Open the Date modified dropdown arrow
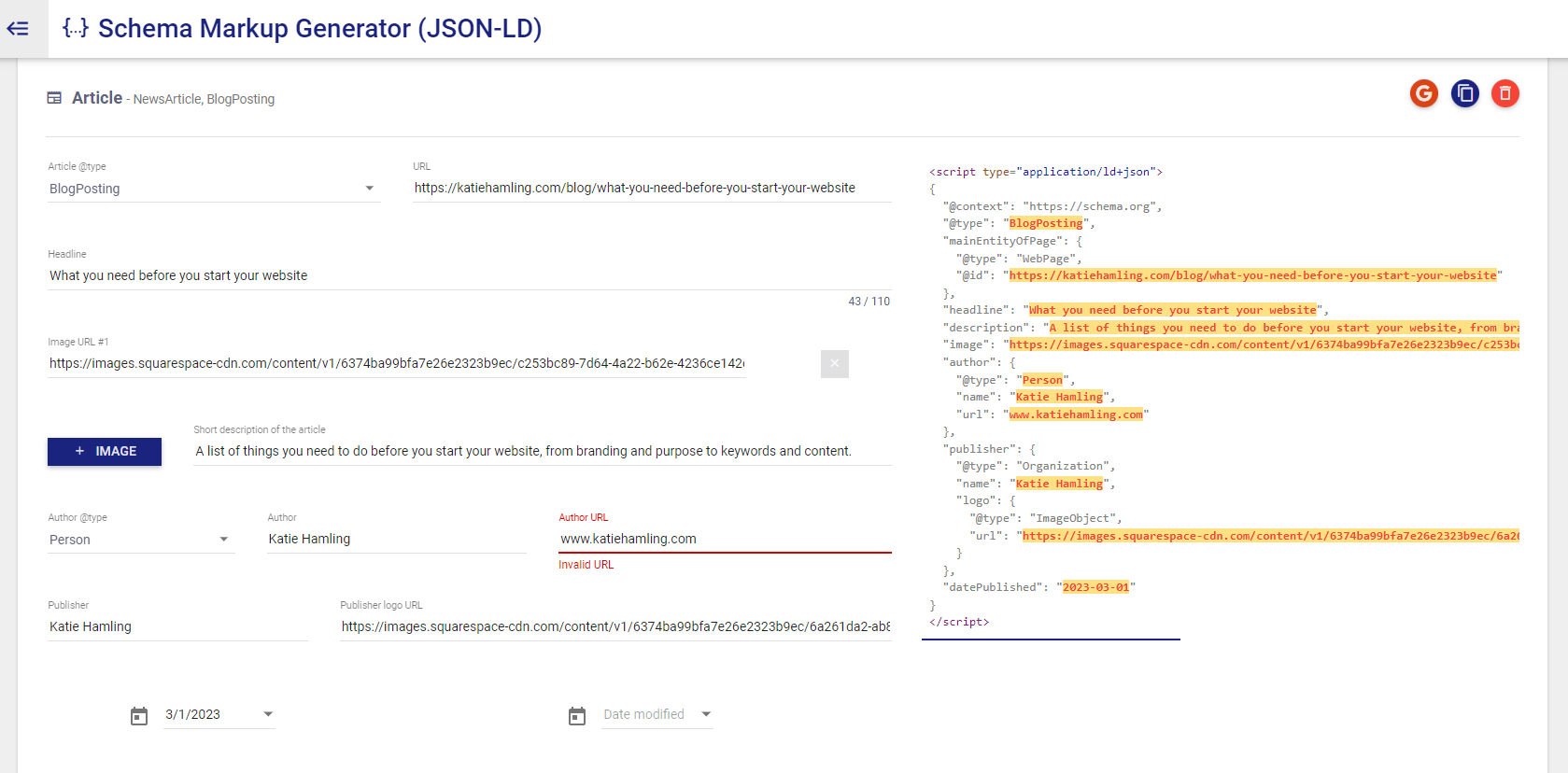This screenshot has height=773, width=1568. pos(706,714)
